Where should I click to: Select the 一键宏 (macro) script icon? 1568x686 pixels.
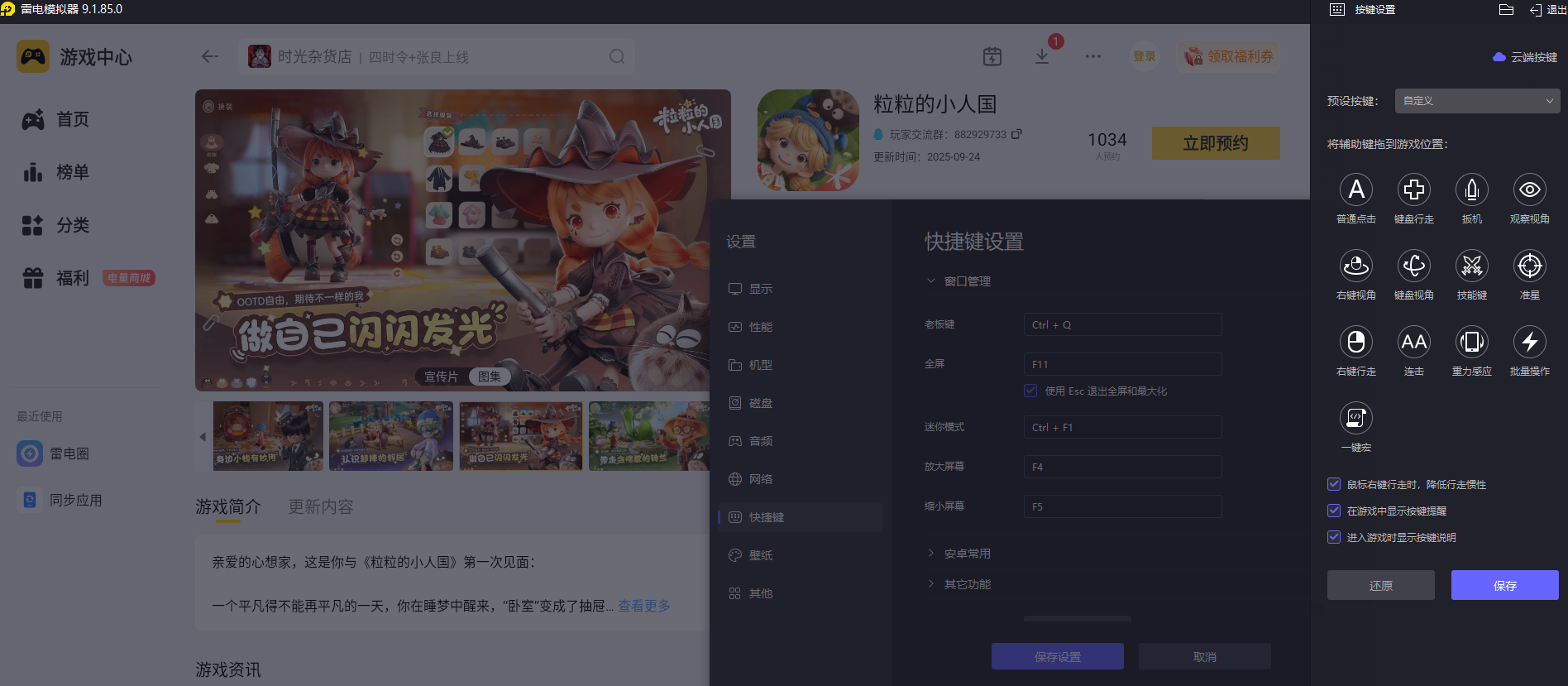(x=1356, y=418)
